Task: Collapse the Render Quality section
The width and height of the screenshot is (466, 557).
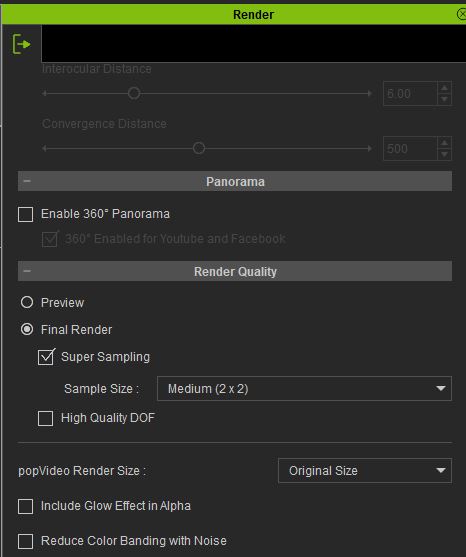Action: (27, 271)
